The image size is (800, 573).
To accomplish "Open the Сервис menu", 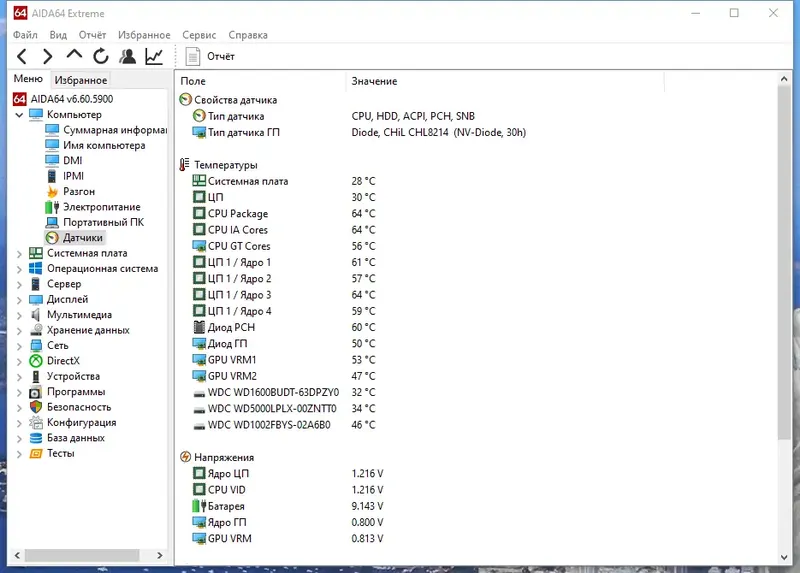I will click(199, 35).
